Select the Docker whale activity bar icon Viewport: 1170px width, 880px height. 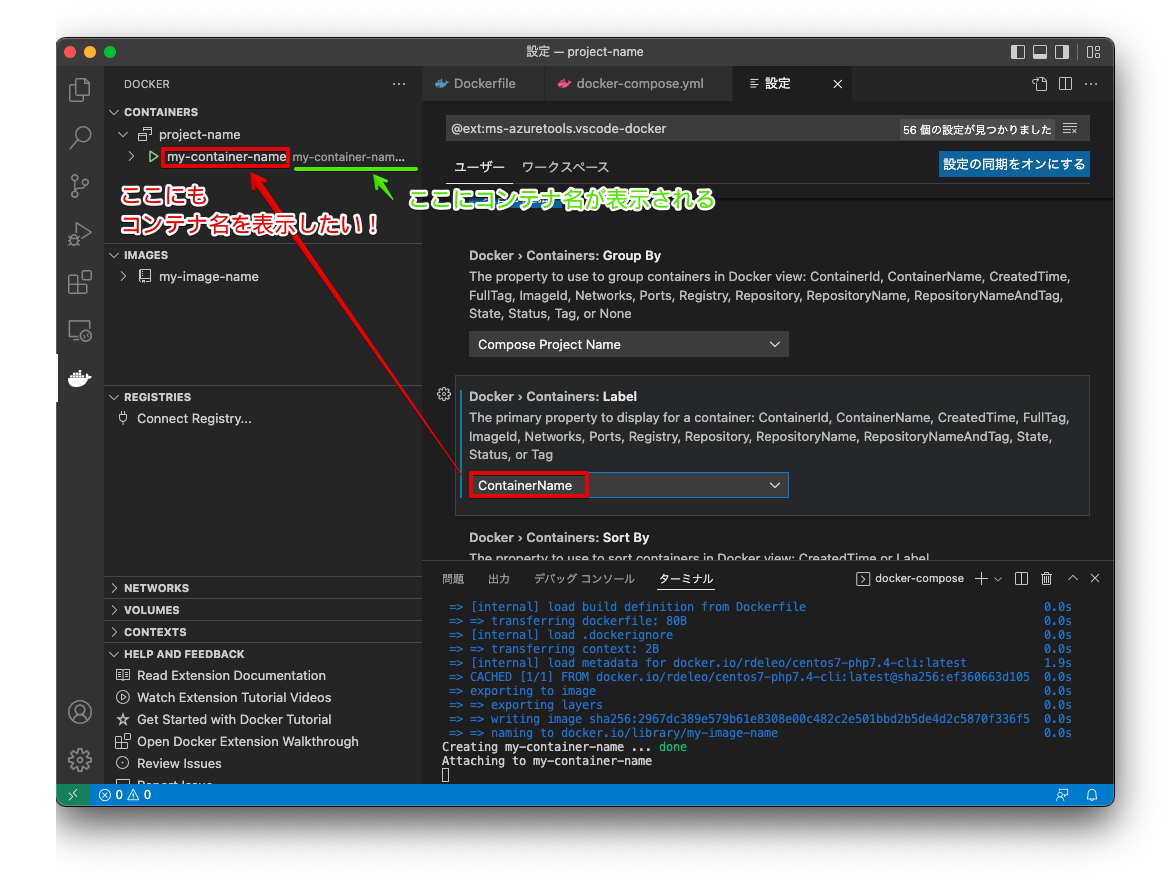pyautogui.click(x=80, y=378)
